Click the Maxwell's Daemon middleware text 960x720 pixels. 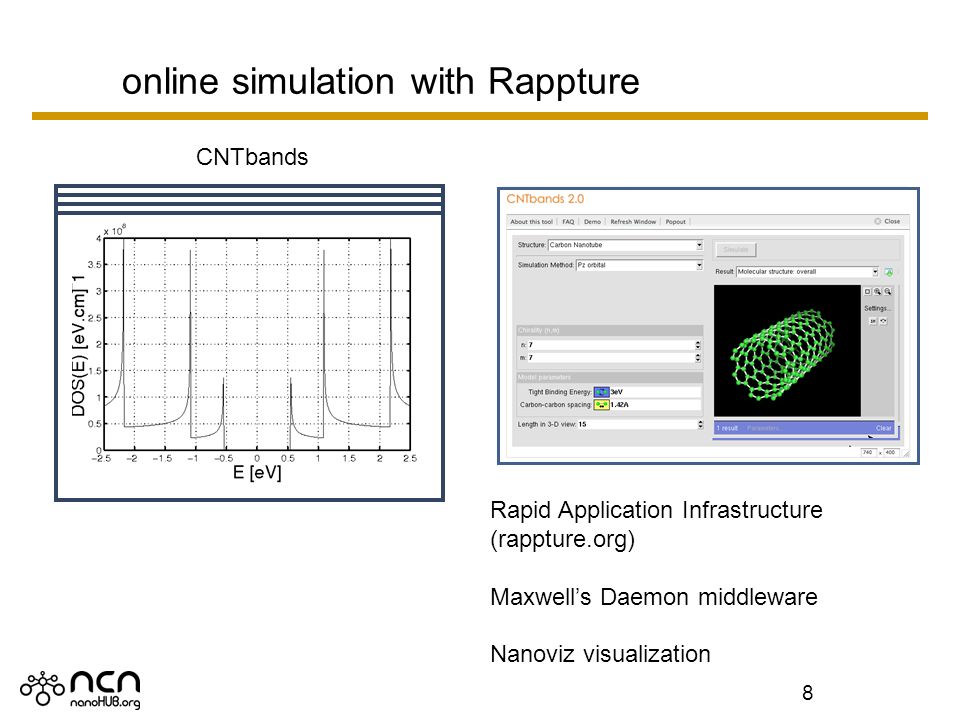point(654,597)
